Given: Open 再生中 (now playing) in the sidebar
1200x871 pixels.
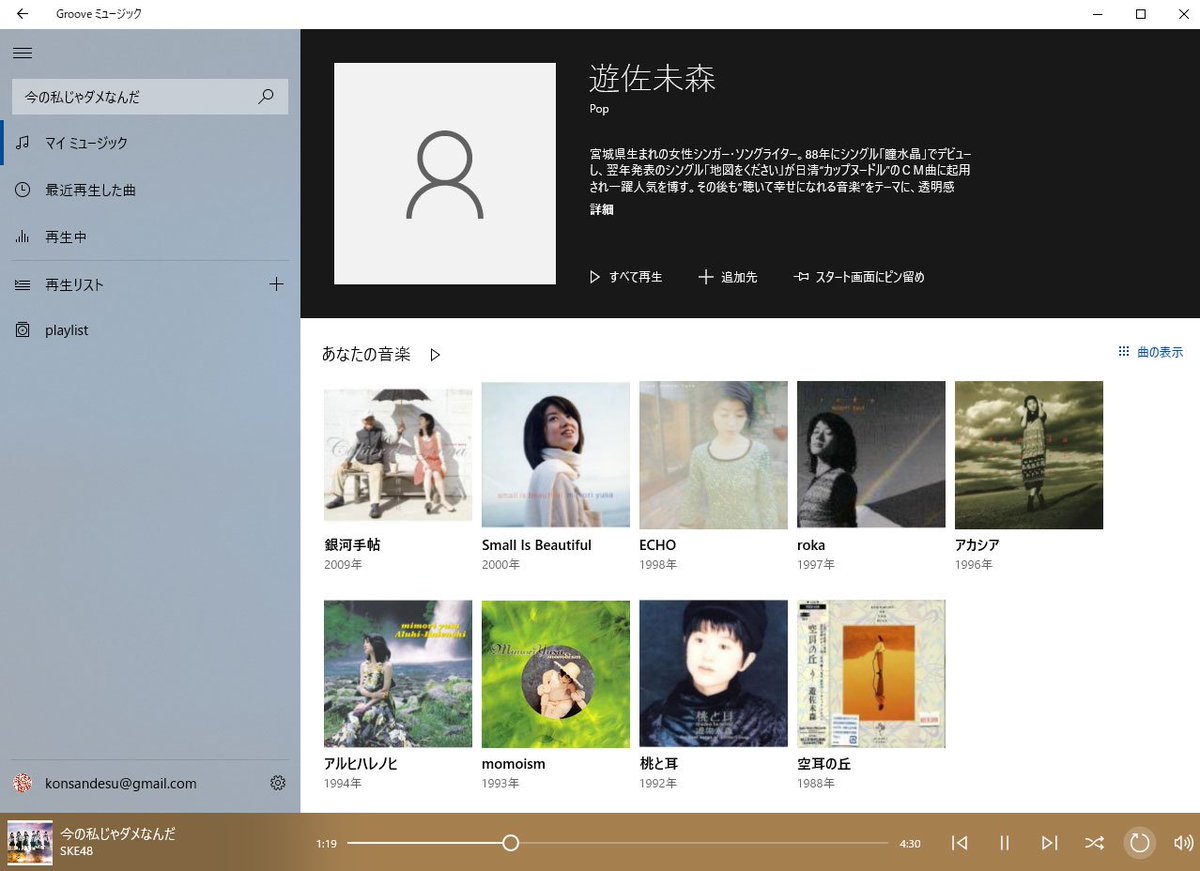Looking at the screenshot, I should click(x=150, y=237).
